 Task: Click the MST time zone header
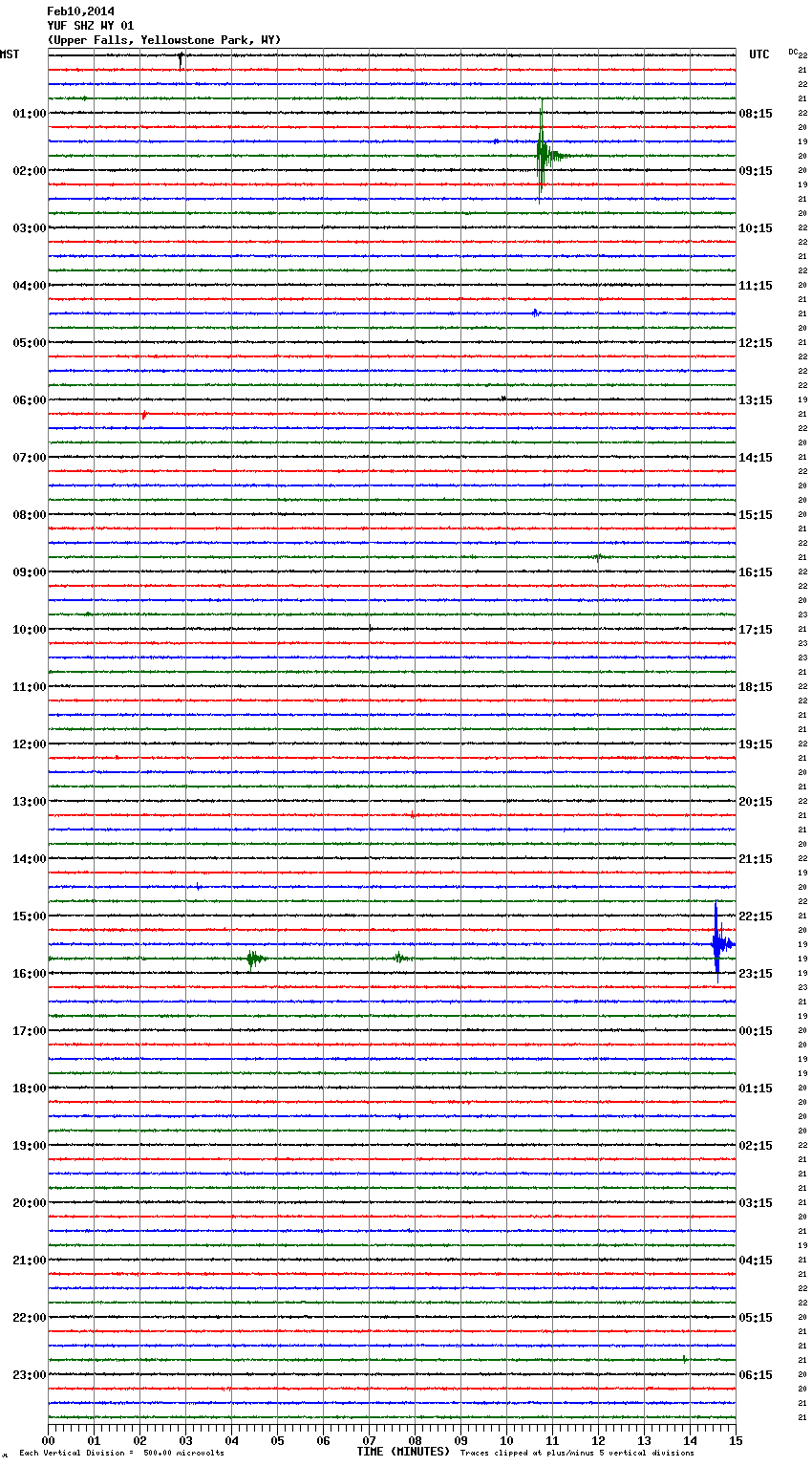click(10, 54)
